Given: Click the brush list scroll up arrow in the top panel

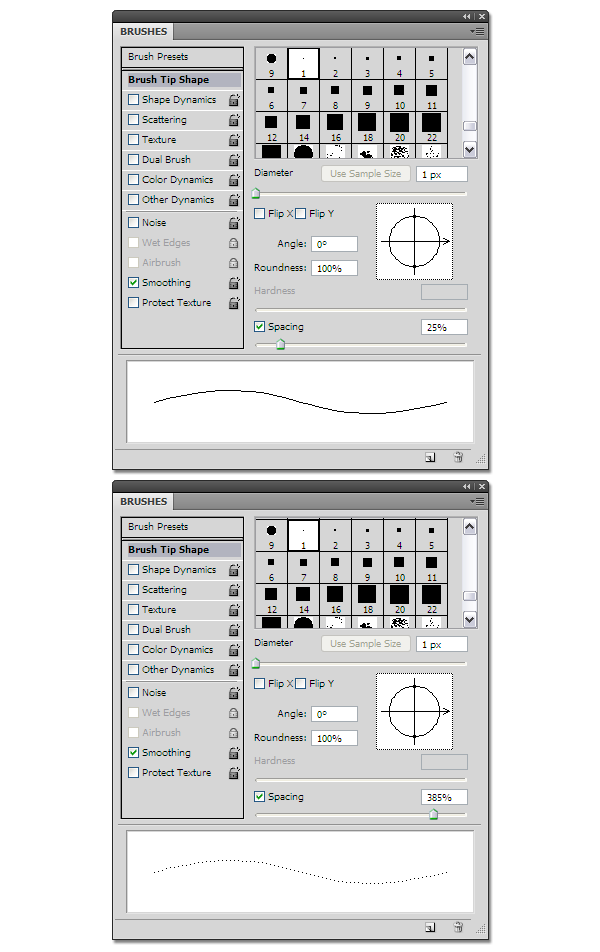Looking at the screenshot, I should click(x=469, y=57).
